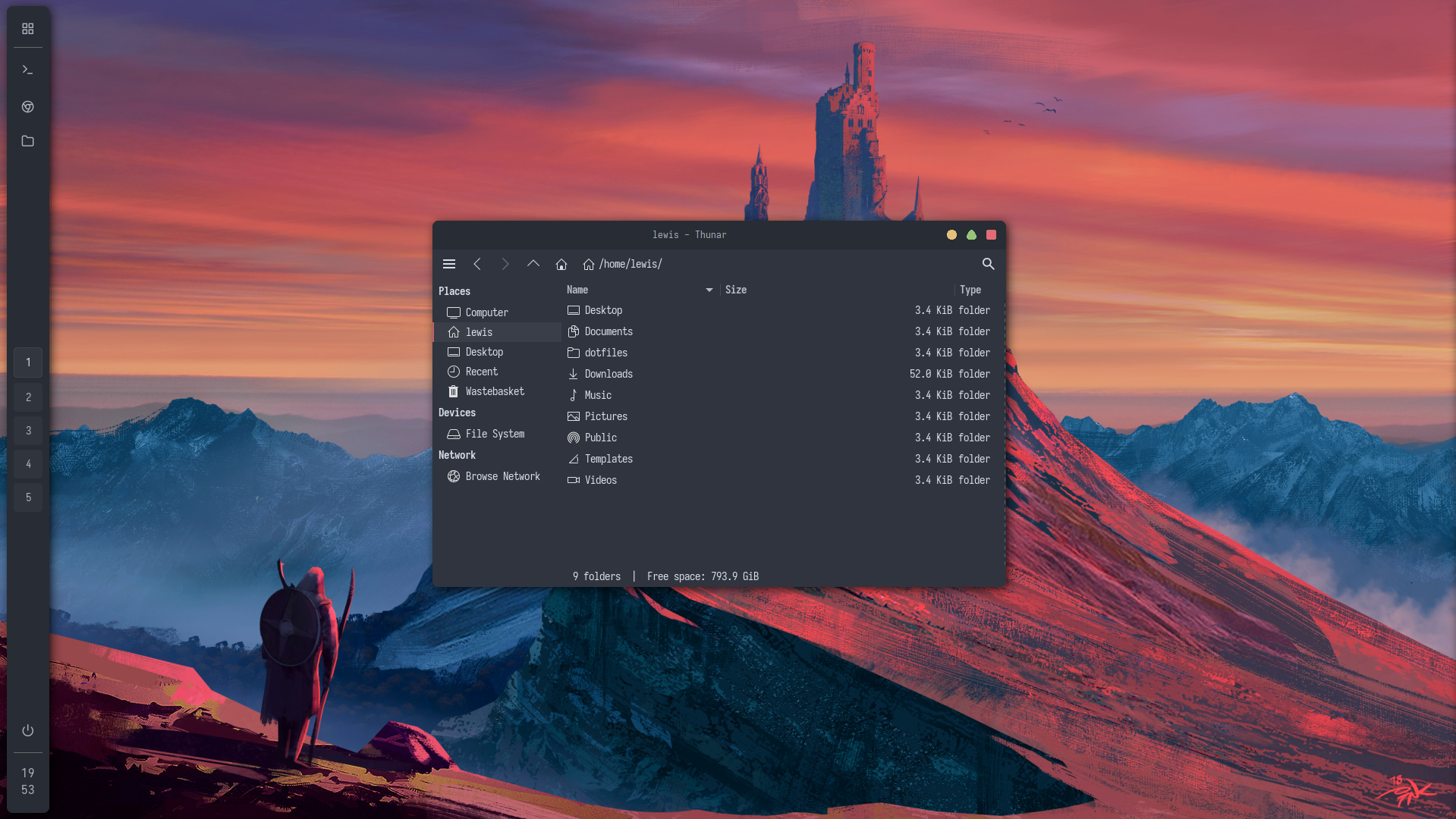The image size is (1456, 819).
Task: Open File System under Devices
Action: pyautogui.click(x=497, y=434)
